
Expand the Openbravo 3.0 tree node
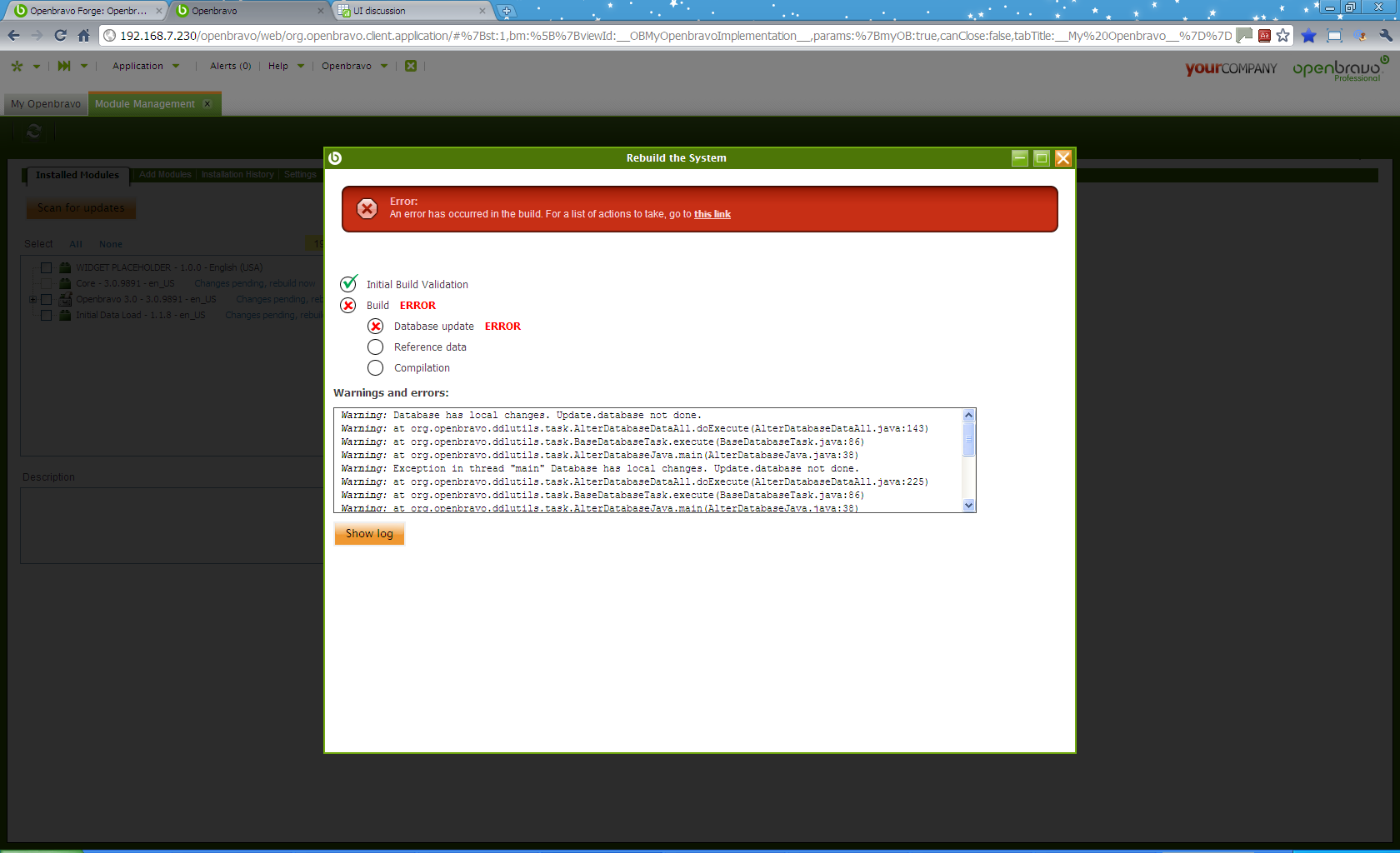pyautogui.click(x=32, y=299)
